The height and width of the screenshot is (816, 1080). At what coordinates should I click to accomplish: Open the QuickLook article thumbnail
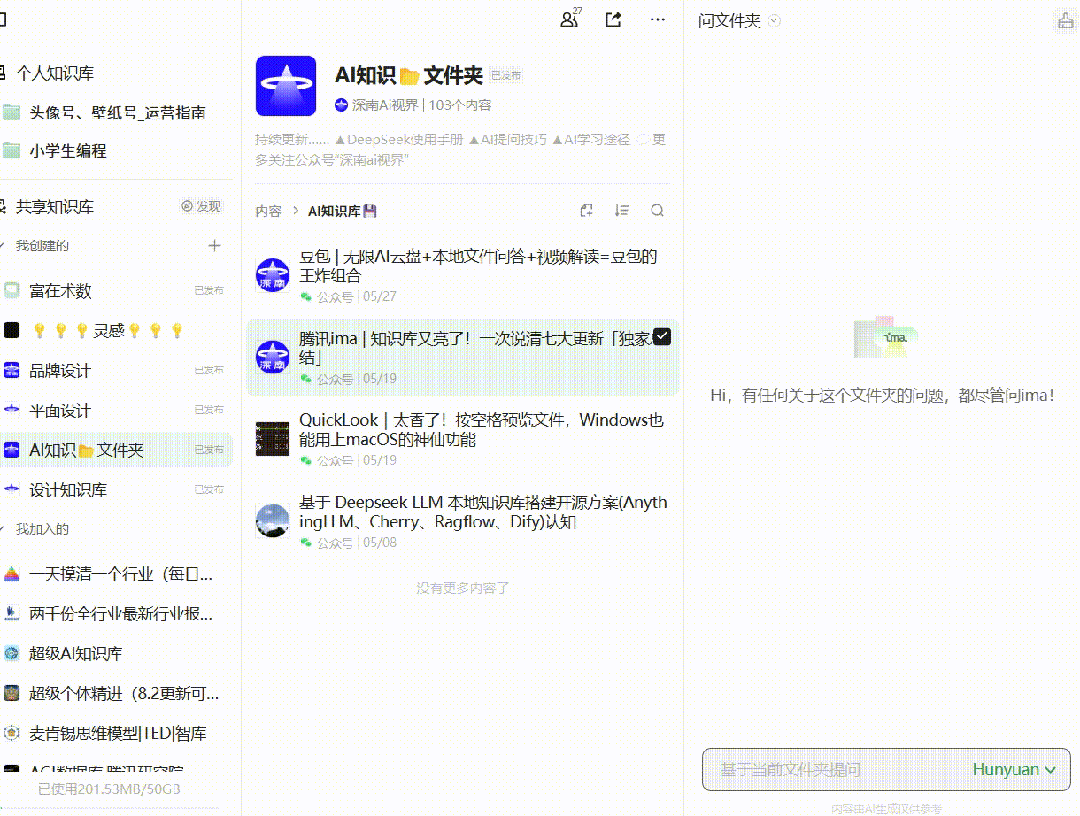point(273,439)
